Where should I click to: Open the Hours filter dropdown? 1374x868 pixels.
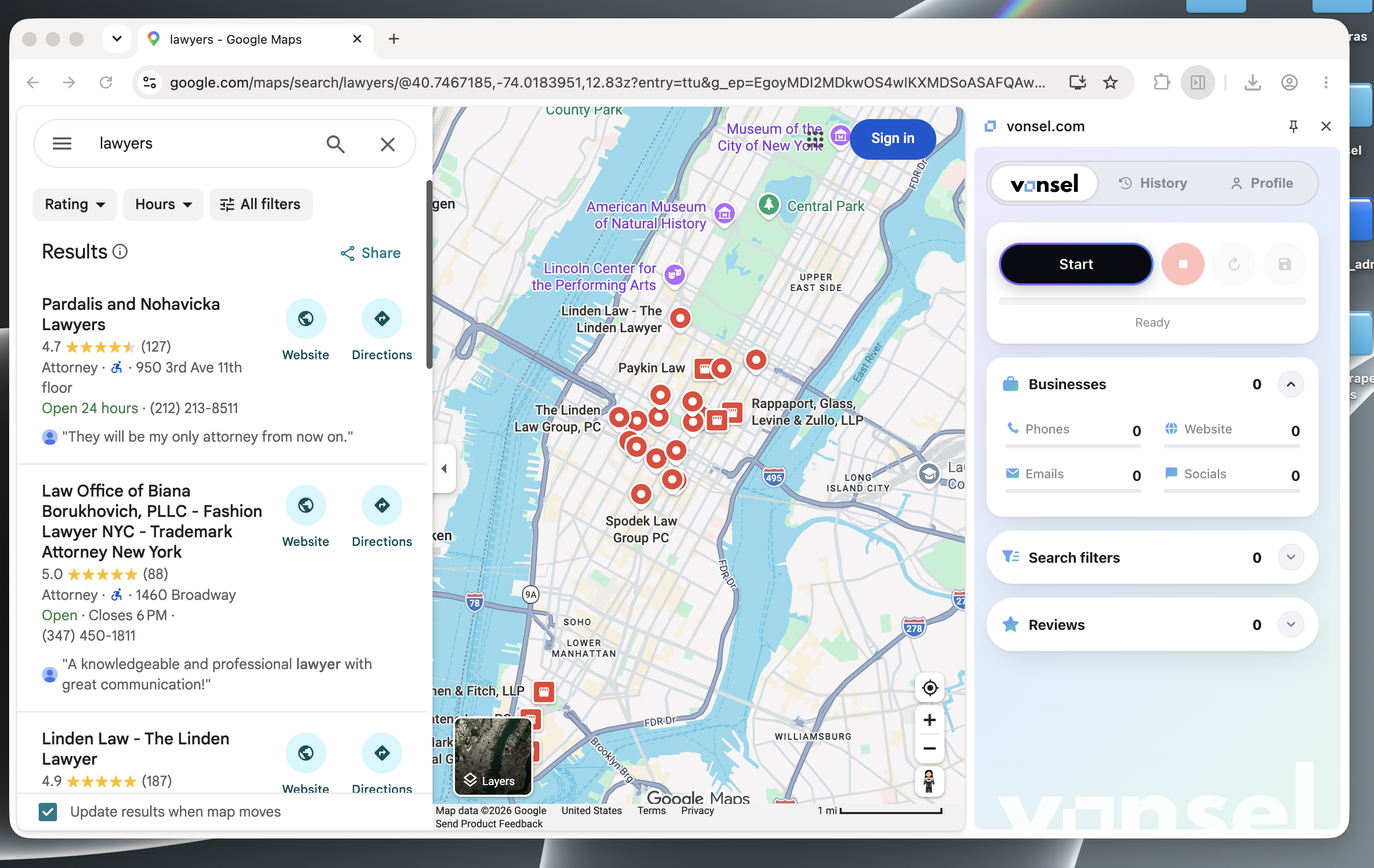point(163,205)
